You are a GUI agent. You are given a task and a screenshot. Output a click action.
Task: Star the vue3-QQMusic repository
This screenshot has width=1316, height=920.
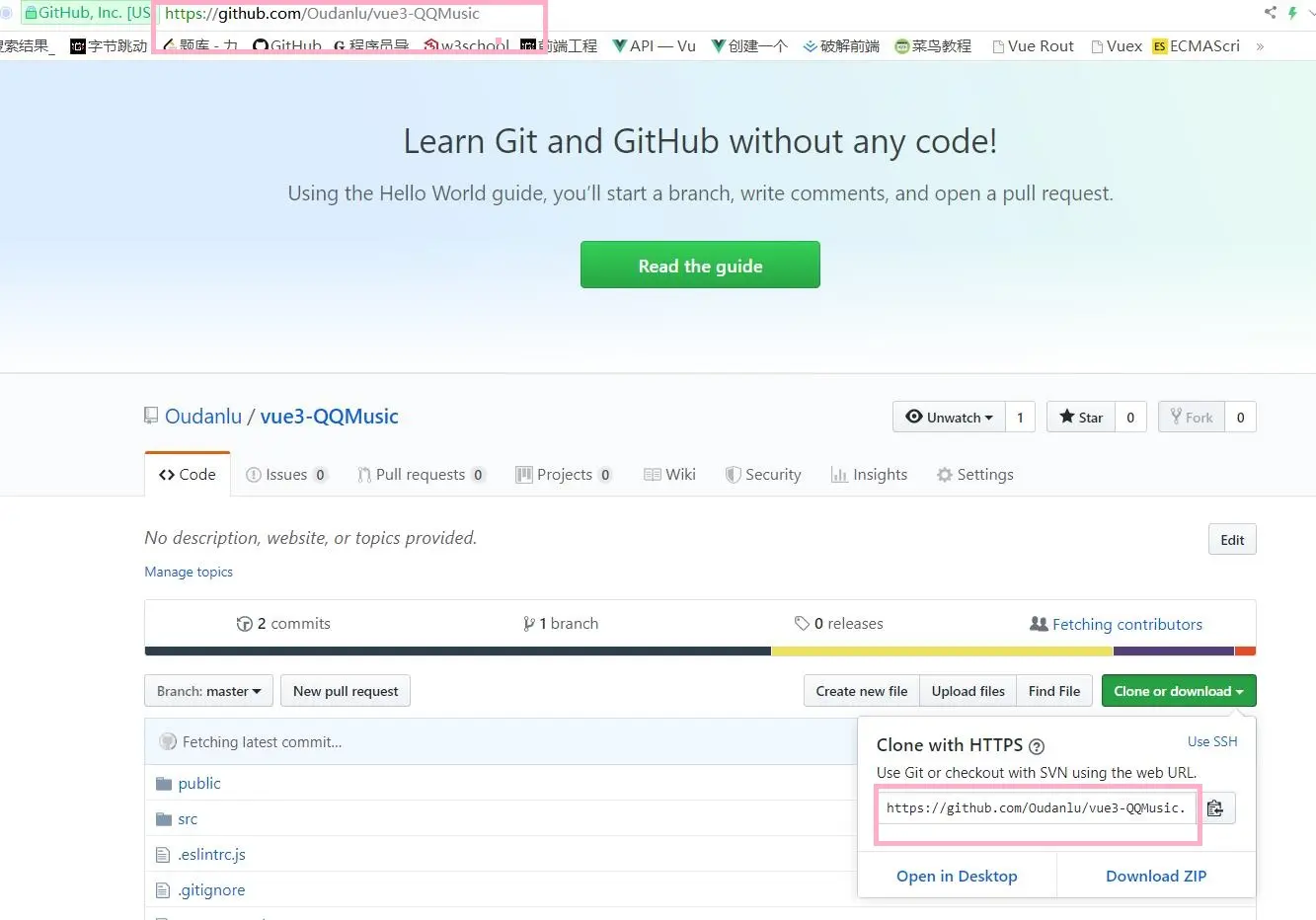tap(1081, 418)
